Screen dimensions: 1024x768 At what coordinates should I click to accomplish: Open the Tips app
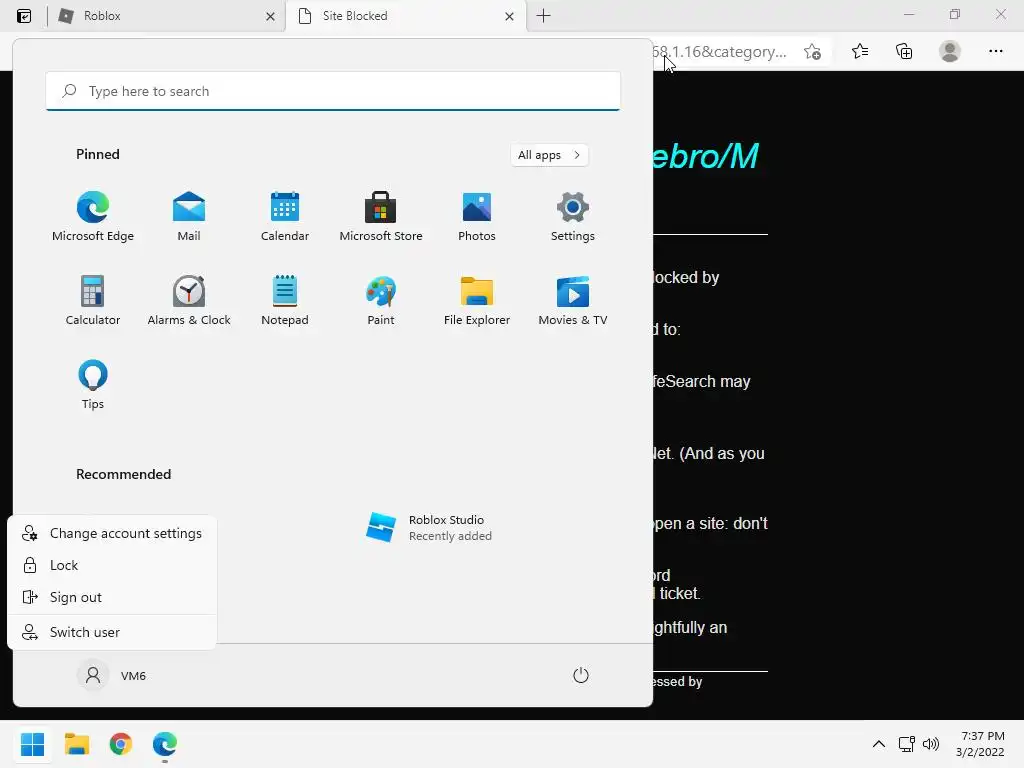93,385
